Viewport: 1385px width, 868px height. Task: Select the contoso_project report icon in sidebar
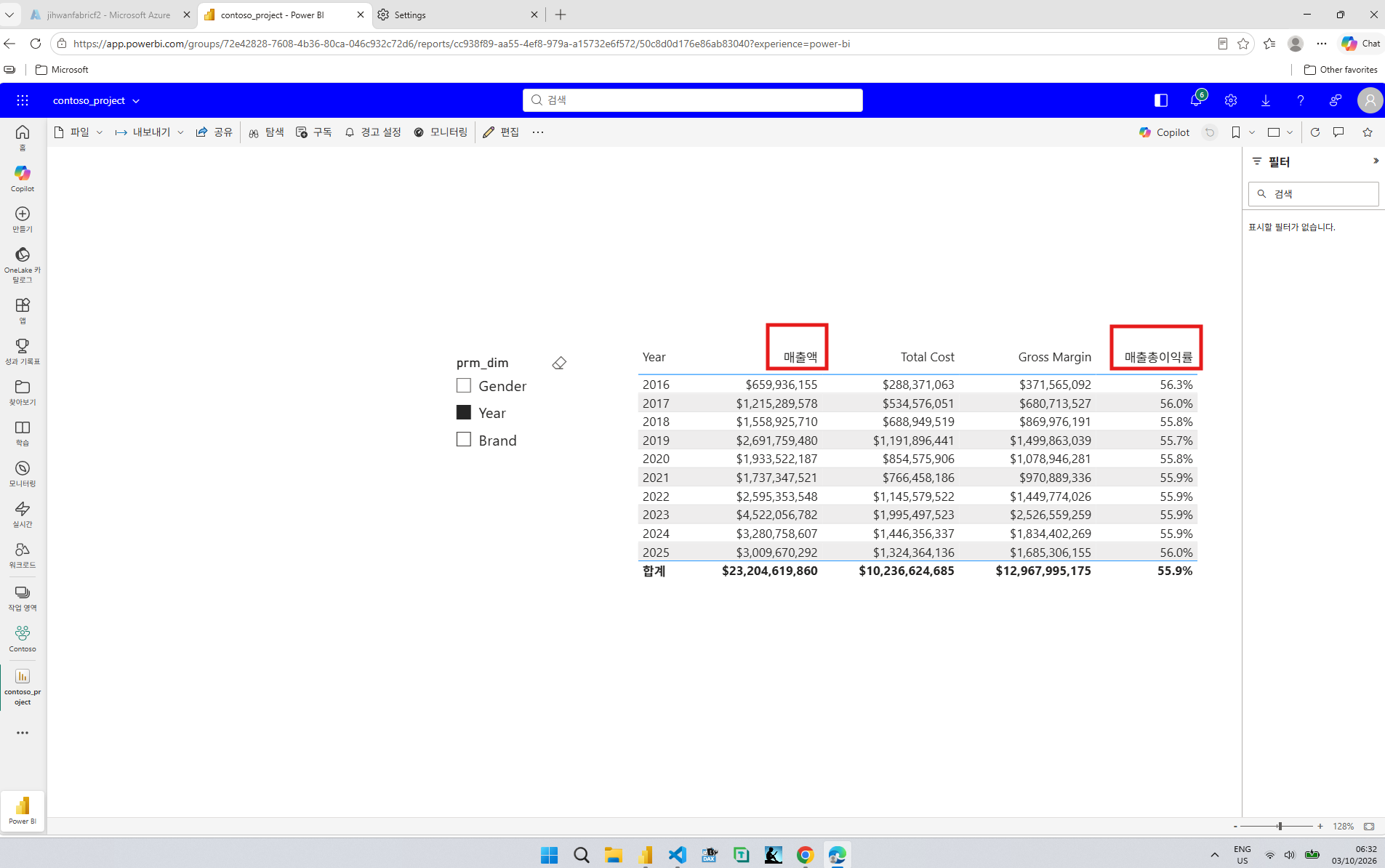(23, 686)
